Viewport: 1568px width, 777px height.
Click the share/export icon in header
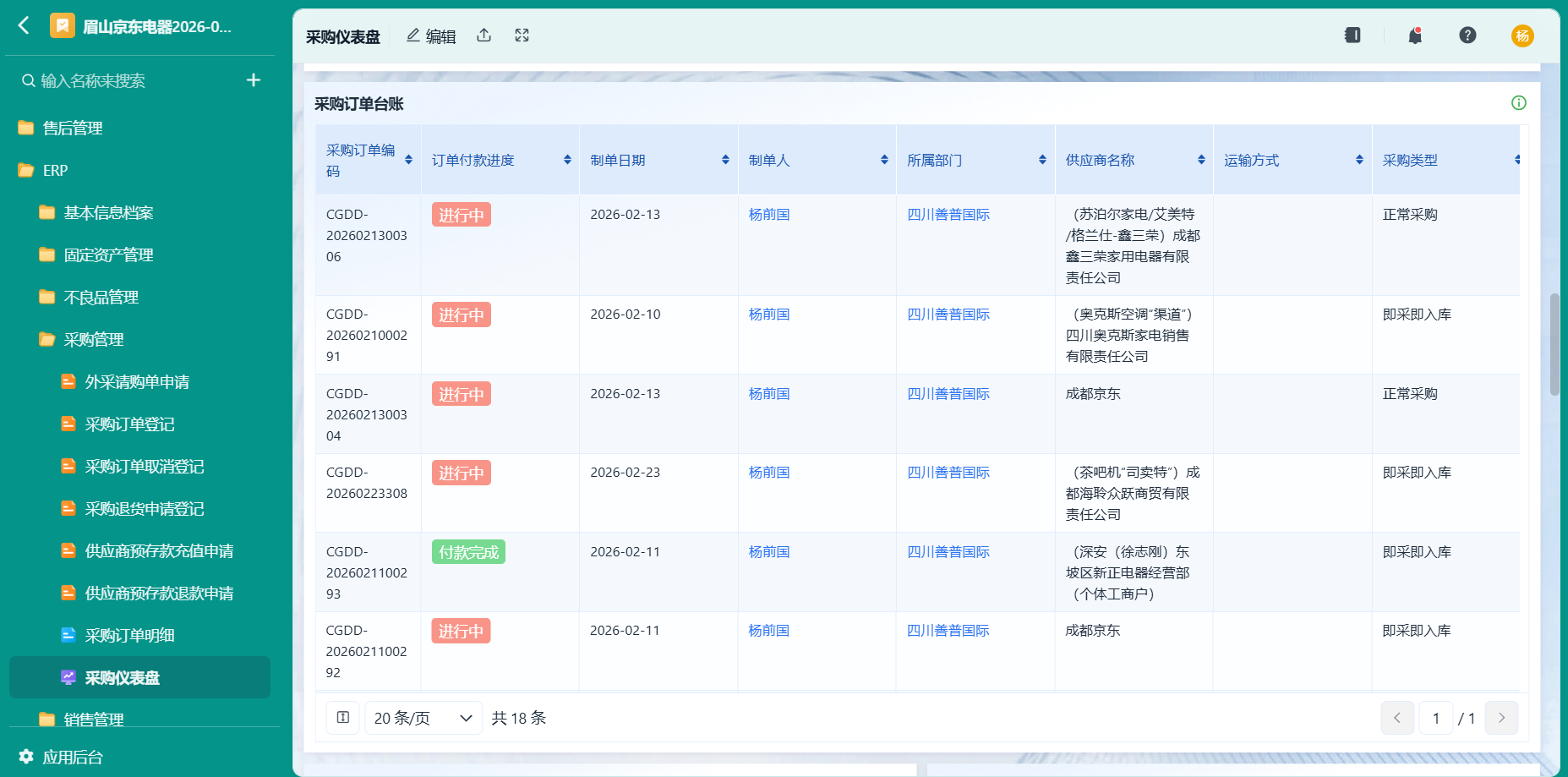point(484,36)
